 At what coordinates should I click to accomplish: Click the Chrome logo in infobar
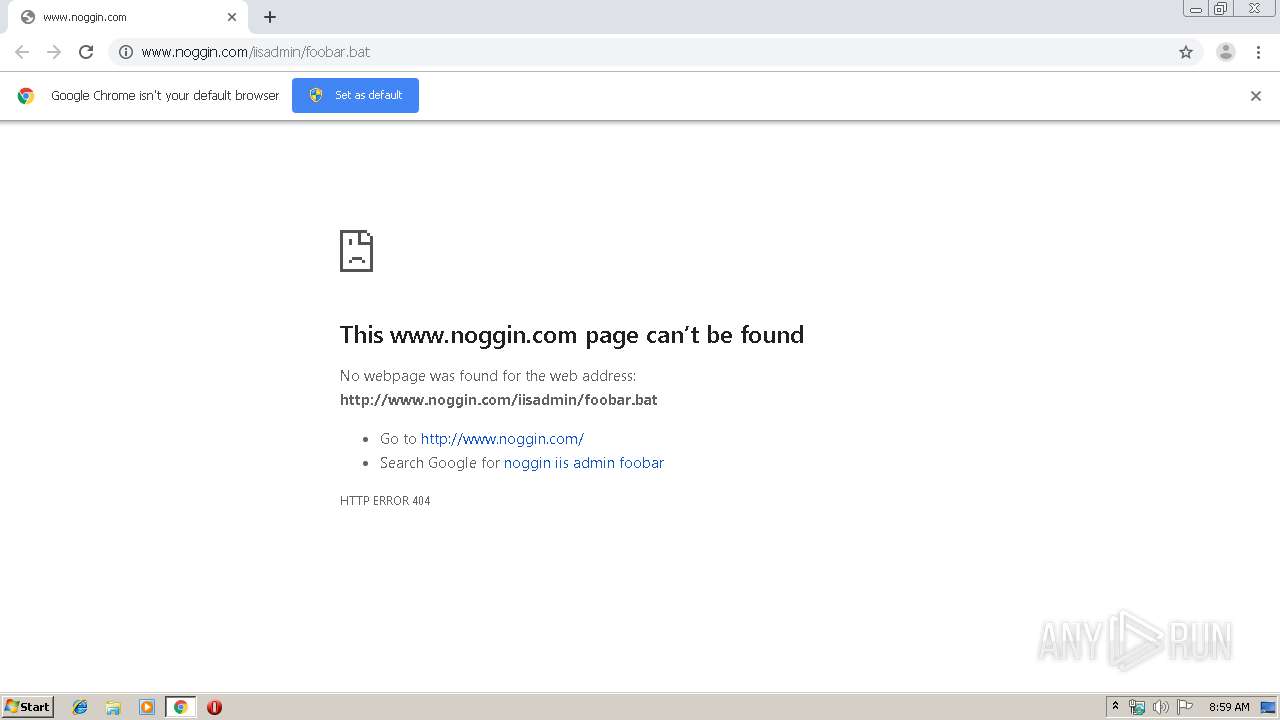coord(26,96)
